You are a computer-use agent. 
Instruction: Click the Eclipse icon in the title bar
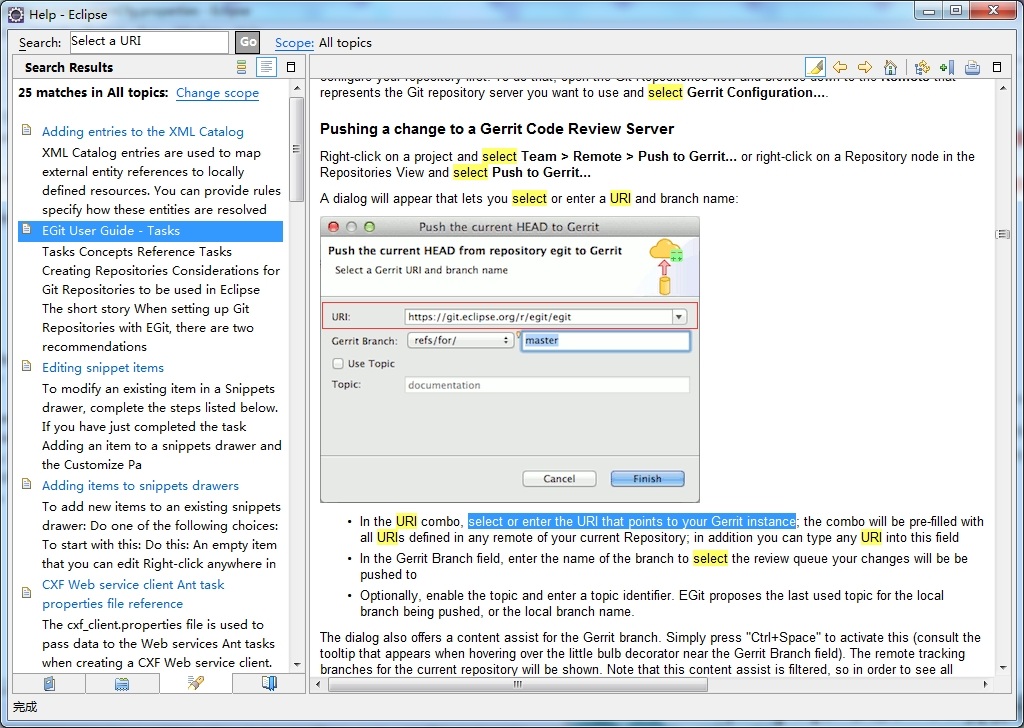(16, 14)
